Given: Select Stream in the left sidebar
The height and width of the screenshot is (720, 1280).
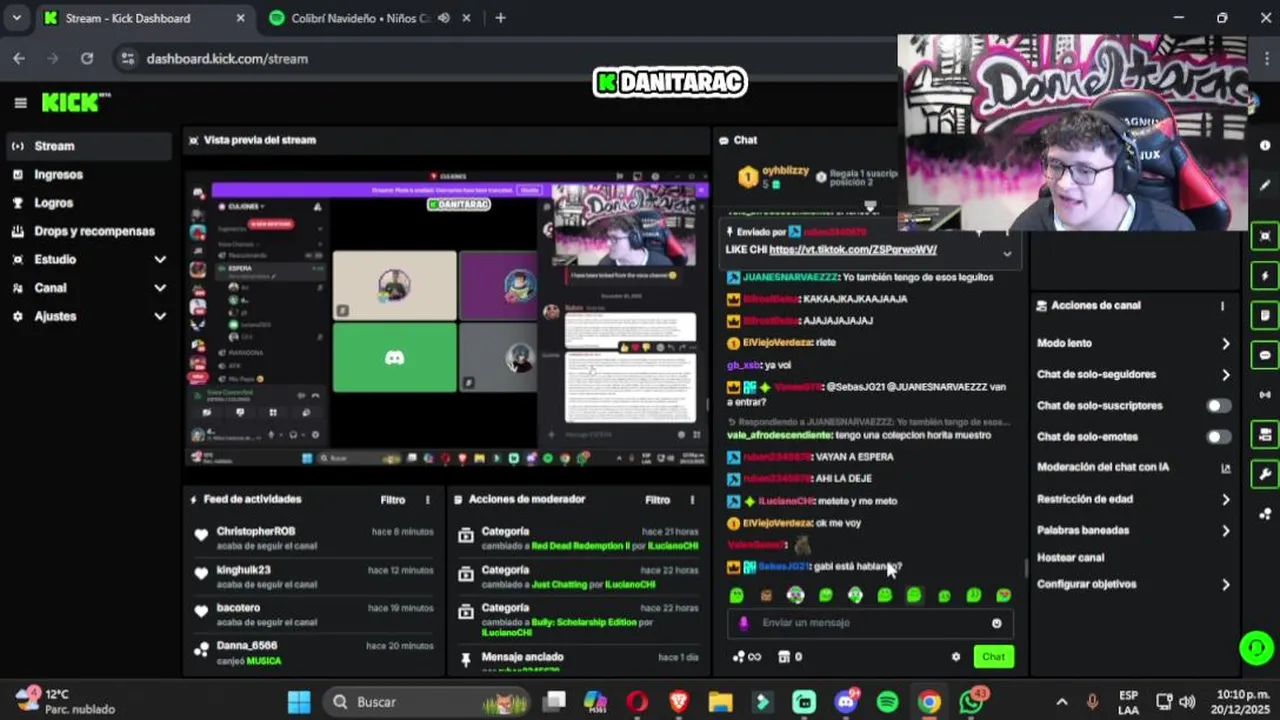Looking at the screenshot, I should point(89,146).
